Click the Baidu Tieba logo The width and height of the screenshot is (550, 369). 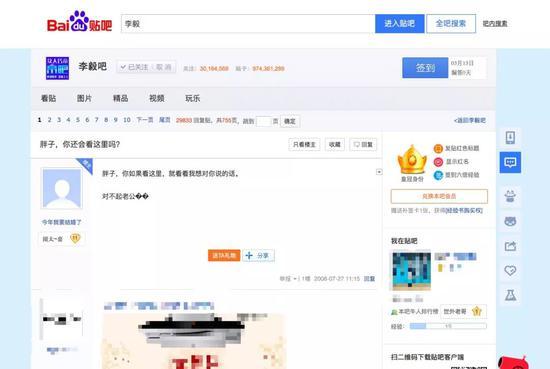80,22
